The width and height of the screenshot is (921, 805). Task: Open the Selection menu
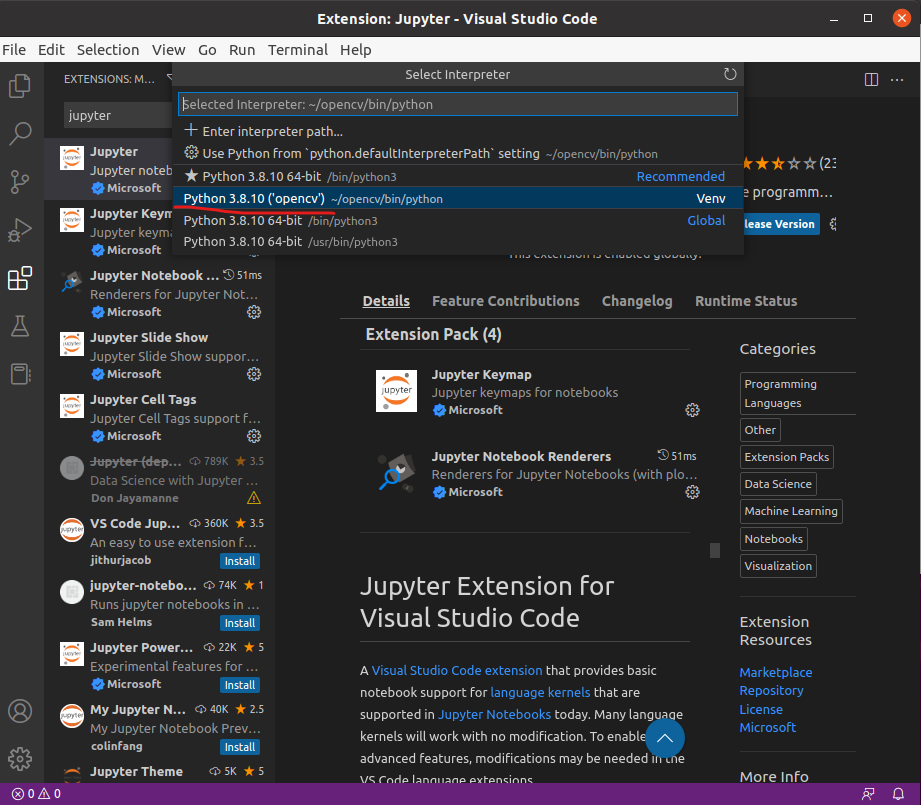tap(108, 50)
